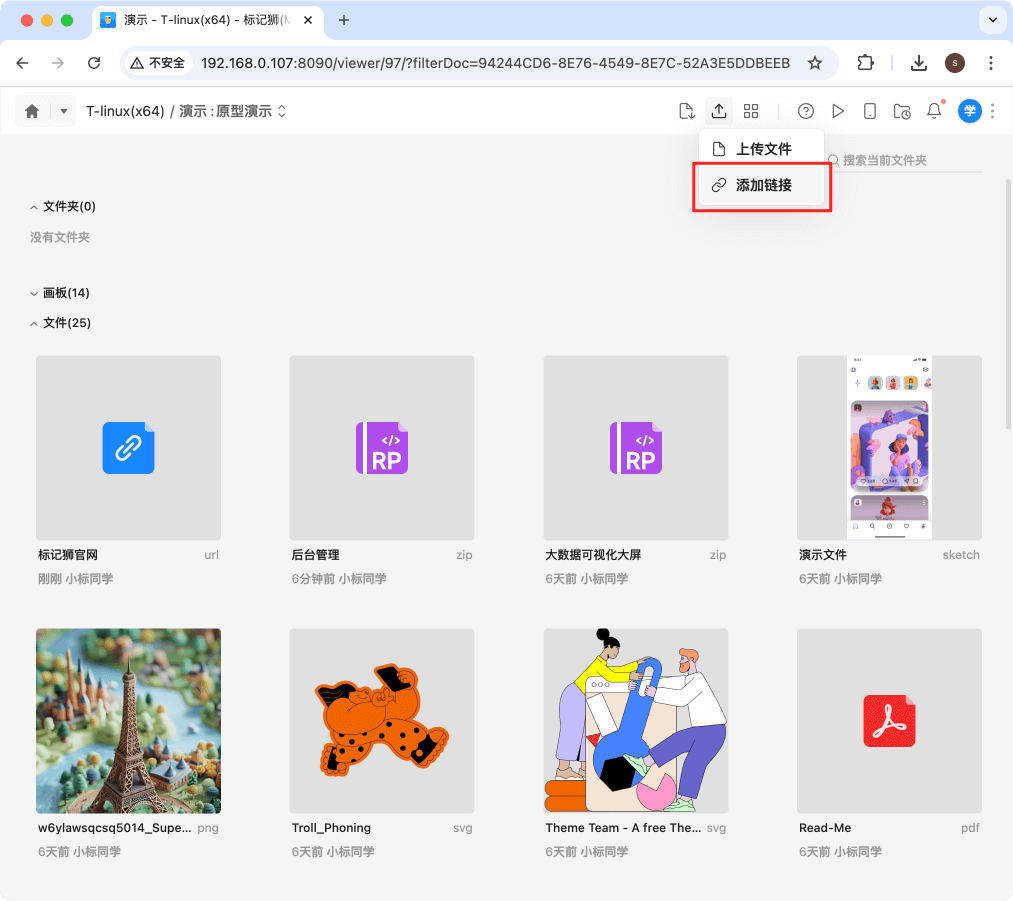Open the three-dot more options icon
Viewport: 1013px width, 901px height.
(x=993, y=111)
